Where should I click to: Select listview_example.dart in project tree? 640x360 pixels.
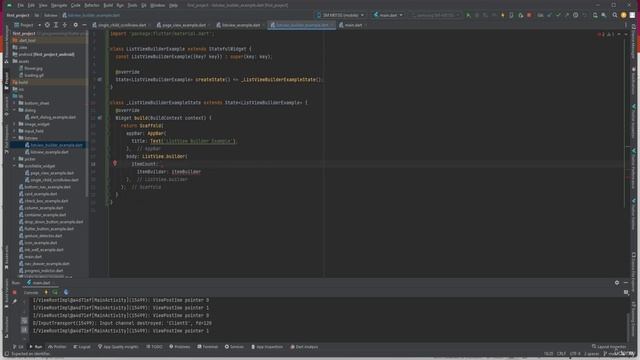tap(49, 152)
